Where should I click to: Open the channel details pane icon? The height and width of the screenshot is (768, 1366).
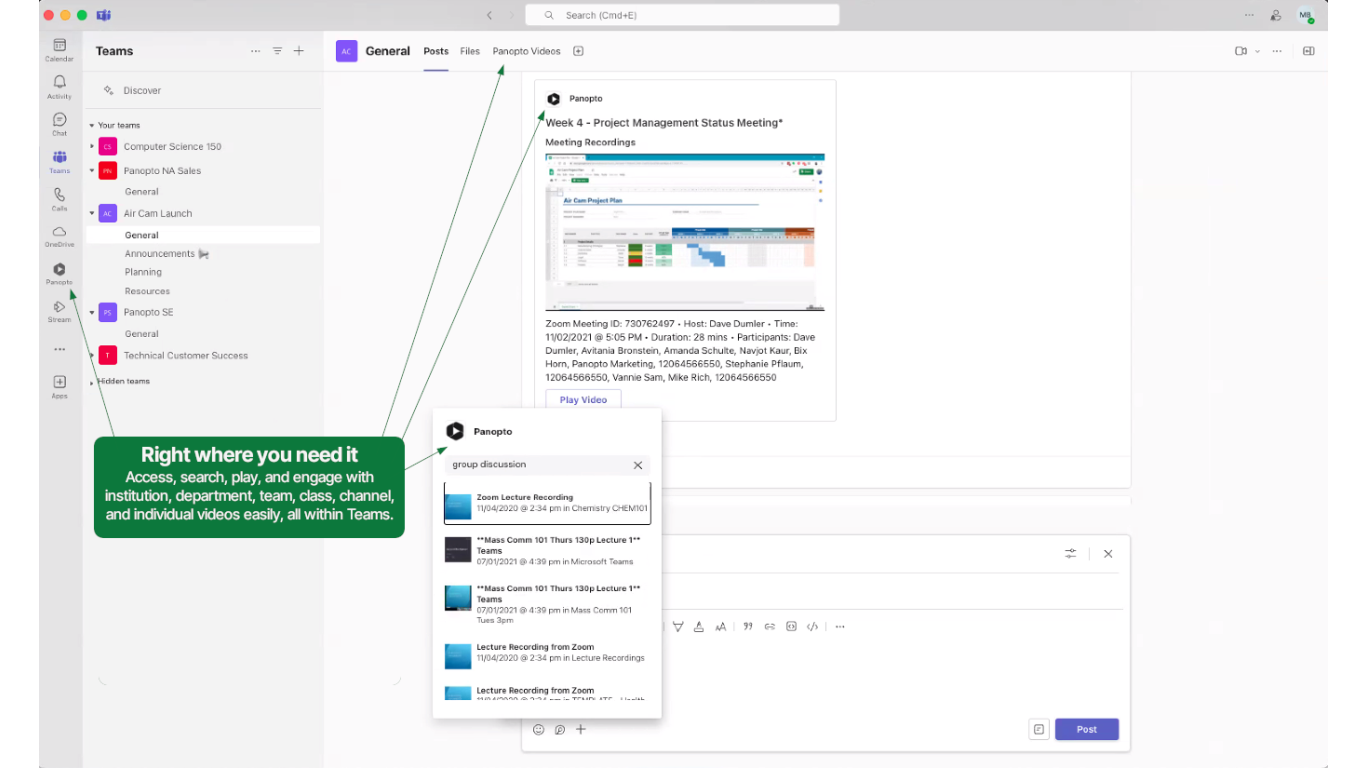coord(1308,51)
